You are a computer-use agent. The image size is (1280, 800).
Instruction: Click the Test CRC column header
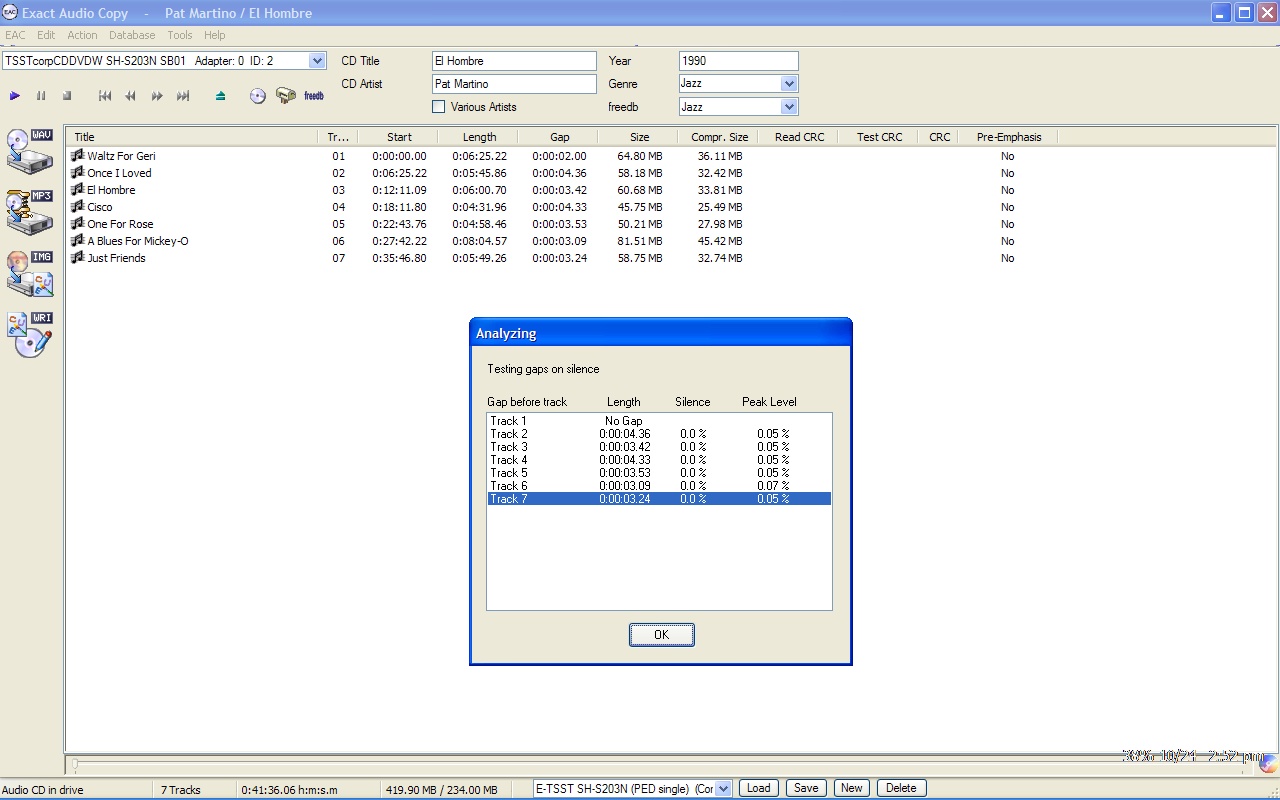tap(879, 137)
